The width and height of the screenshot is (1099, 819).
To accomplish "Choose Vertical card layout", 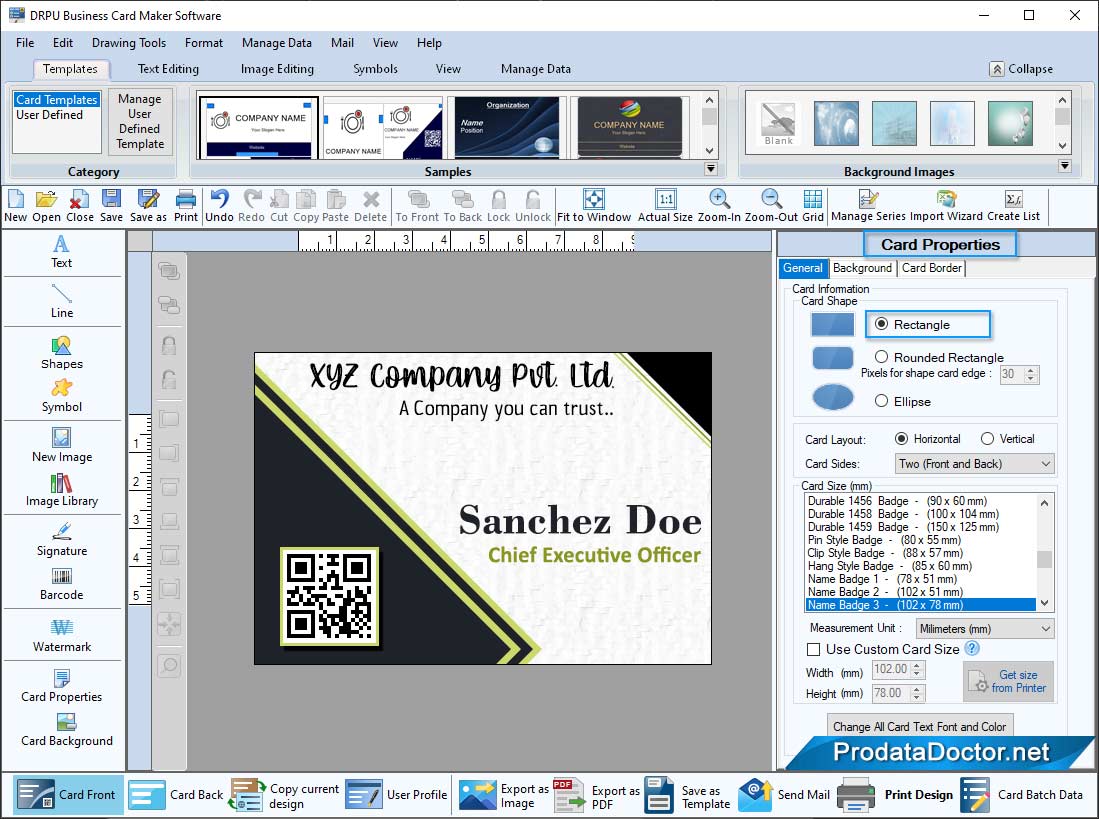I will (x=988, y=439).
